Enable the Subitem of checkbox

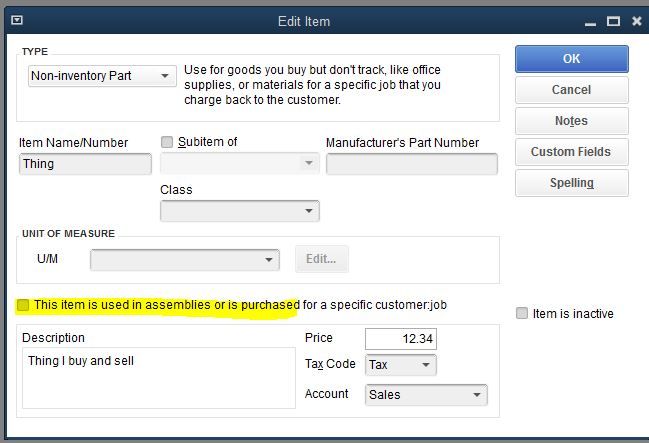pyautogui.click(x=167, y=142)
